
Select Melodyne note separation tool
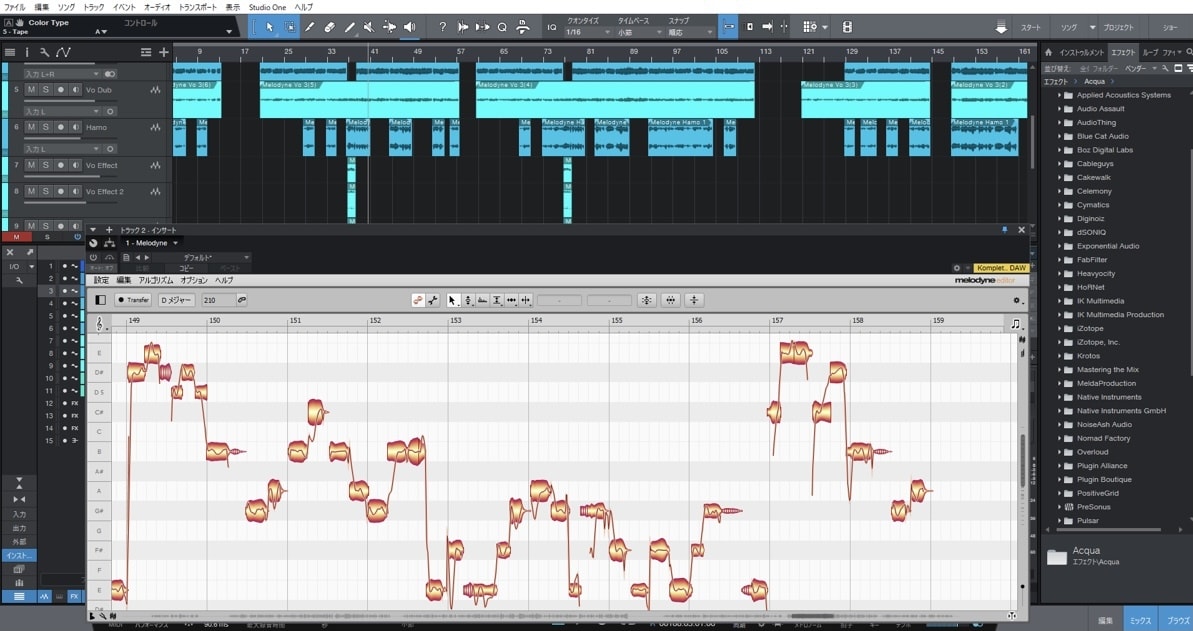(526, 300)
